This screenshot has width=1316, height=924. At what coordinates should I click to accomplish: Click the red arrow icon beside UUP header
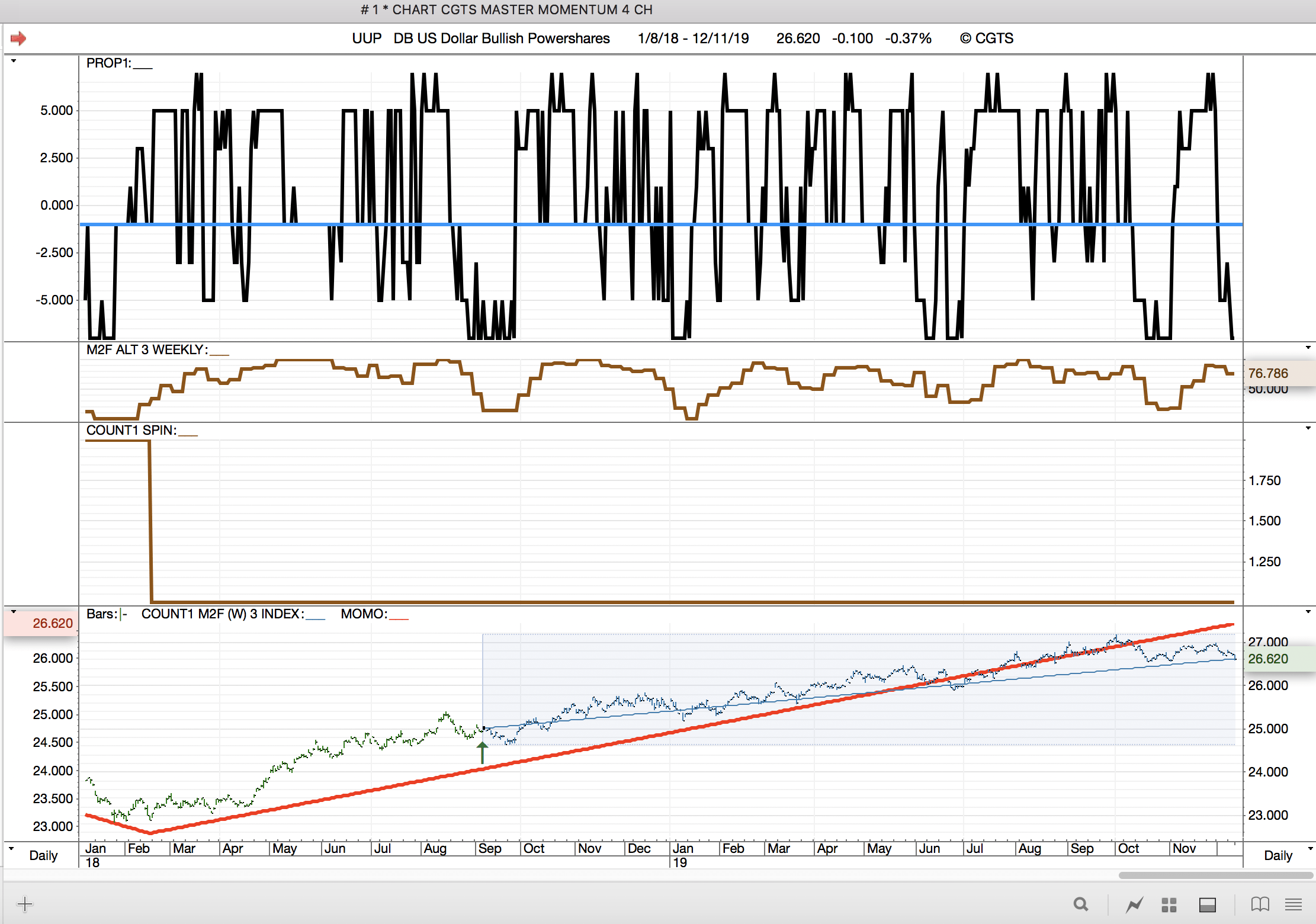(x=18, y=38)
